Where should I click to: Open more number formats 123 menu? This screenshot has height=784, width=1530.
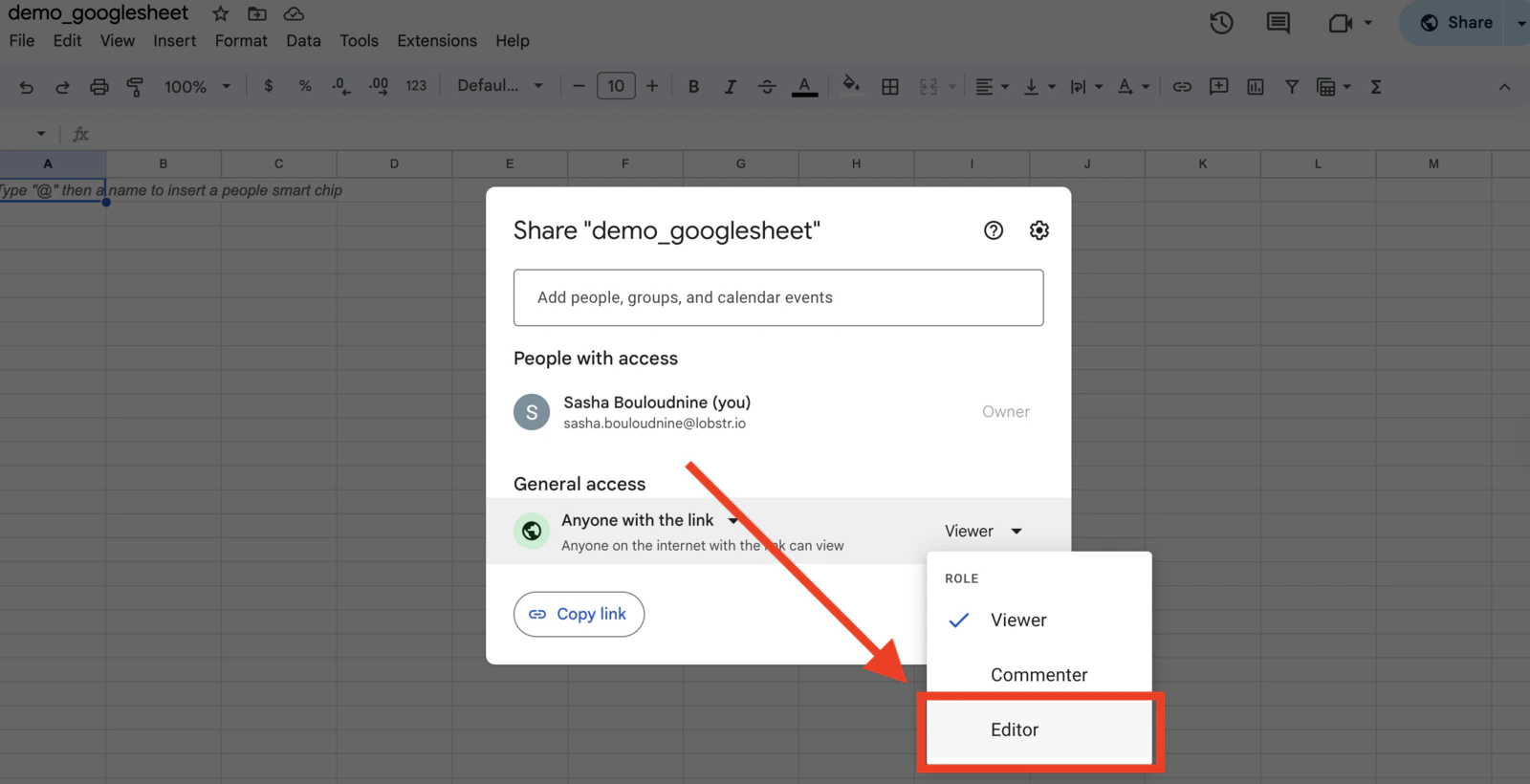pos(416,86)
